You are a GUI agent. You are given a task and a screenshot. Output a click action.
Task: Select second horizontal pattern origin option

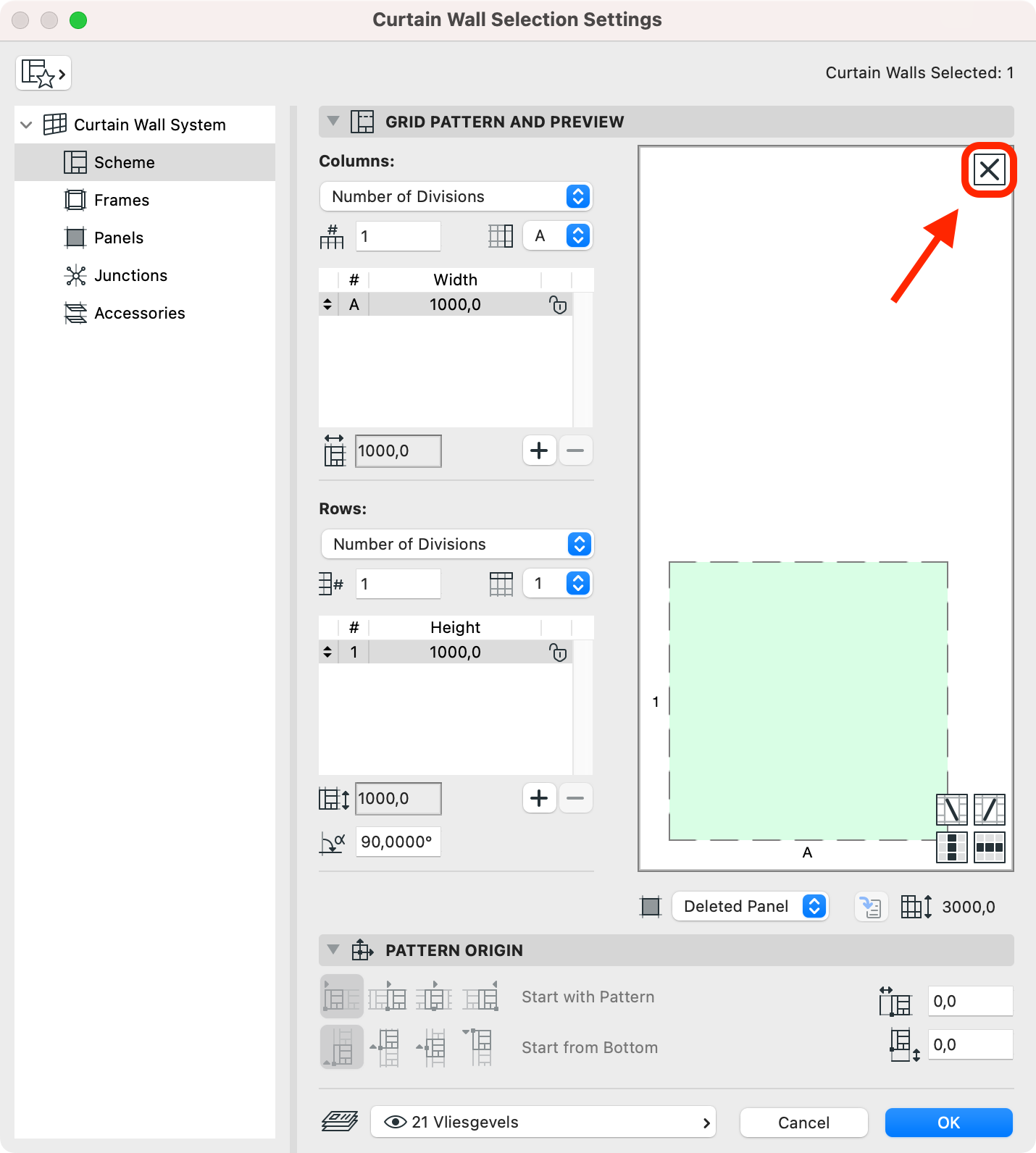click(x=387, y=997)
